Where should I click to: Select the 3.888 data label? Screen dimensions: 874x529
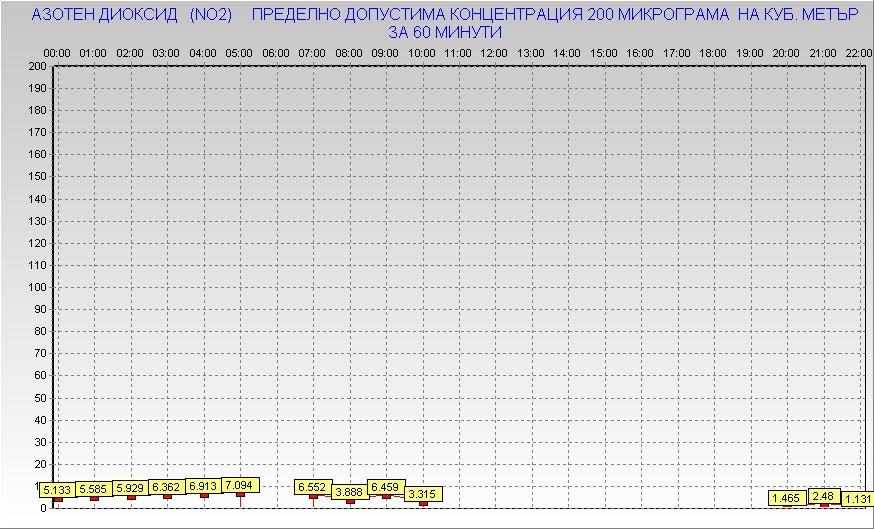tap(350, 492)
